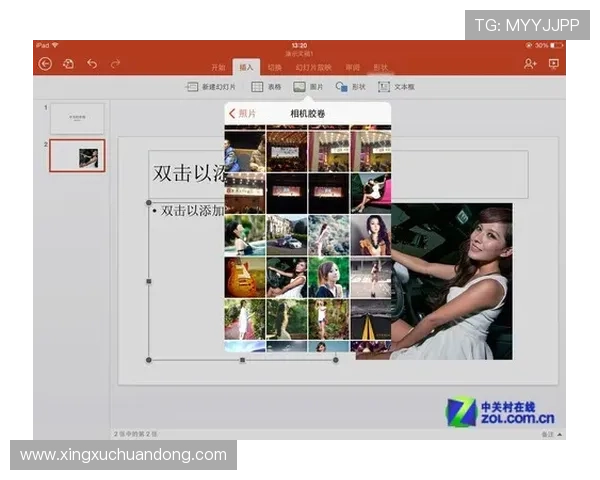
Task: Select the 插入 tab
Action: tap(246, 67)
